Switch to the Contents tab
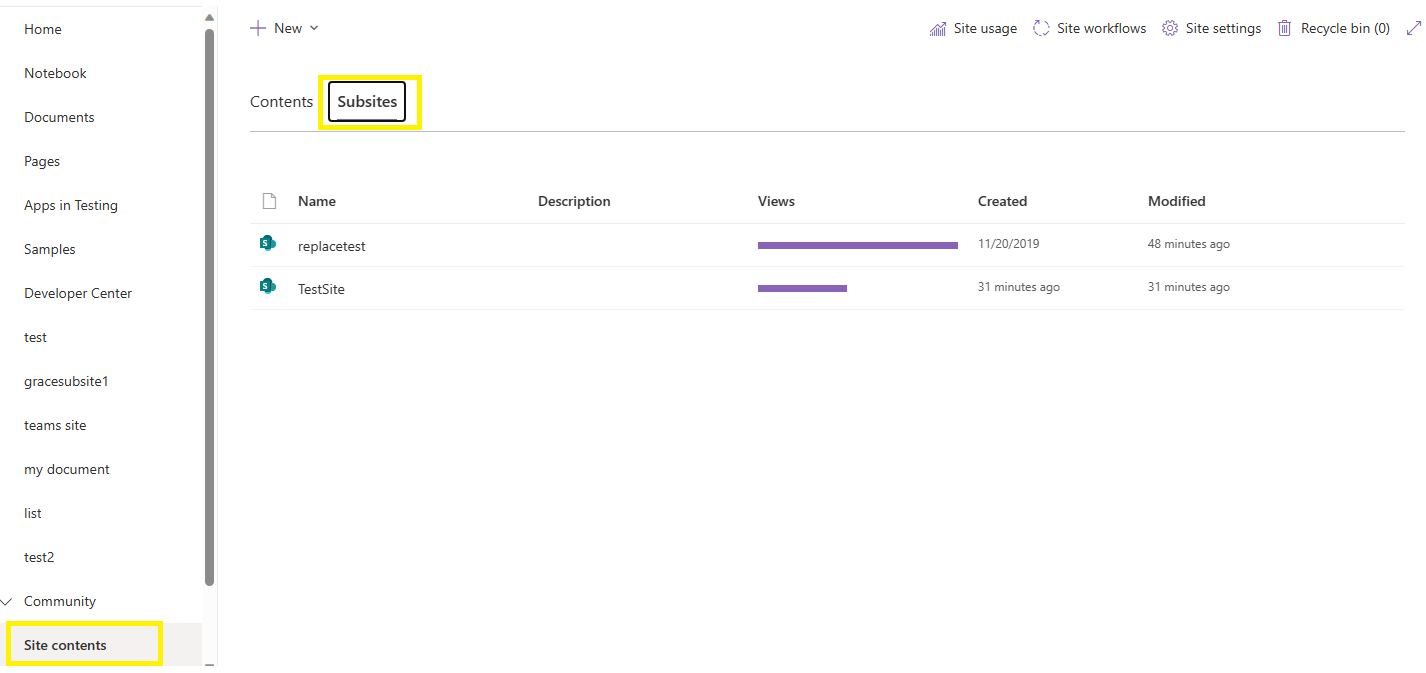The image size is (1426, 673). (x=281, y=101)
